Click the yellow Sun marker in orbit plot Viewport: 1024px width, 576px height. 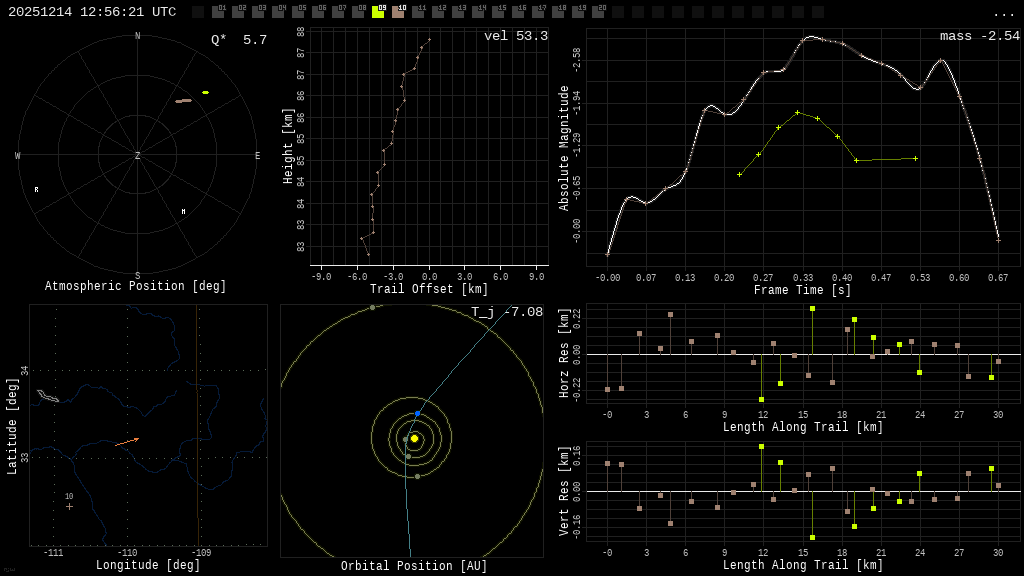click(414, 438)
